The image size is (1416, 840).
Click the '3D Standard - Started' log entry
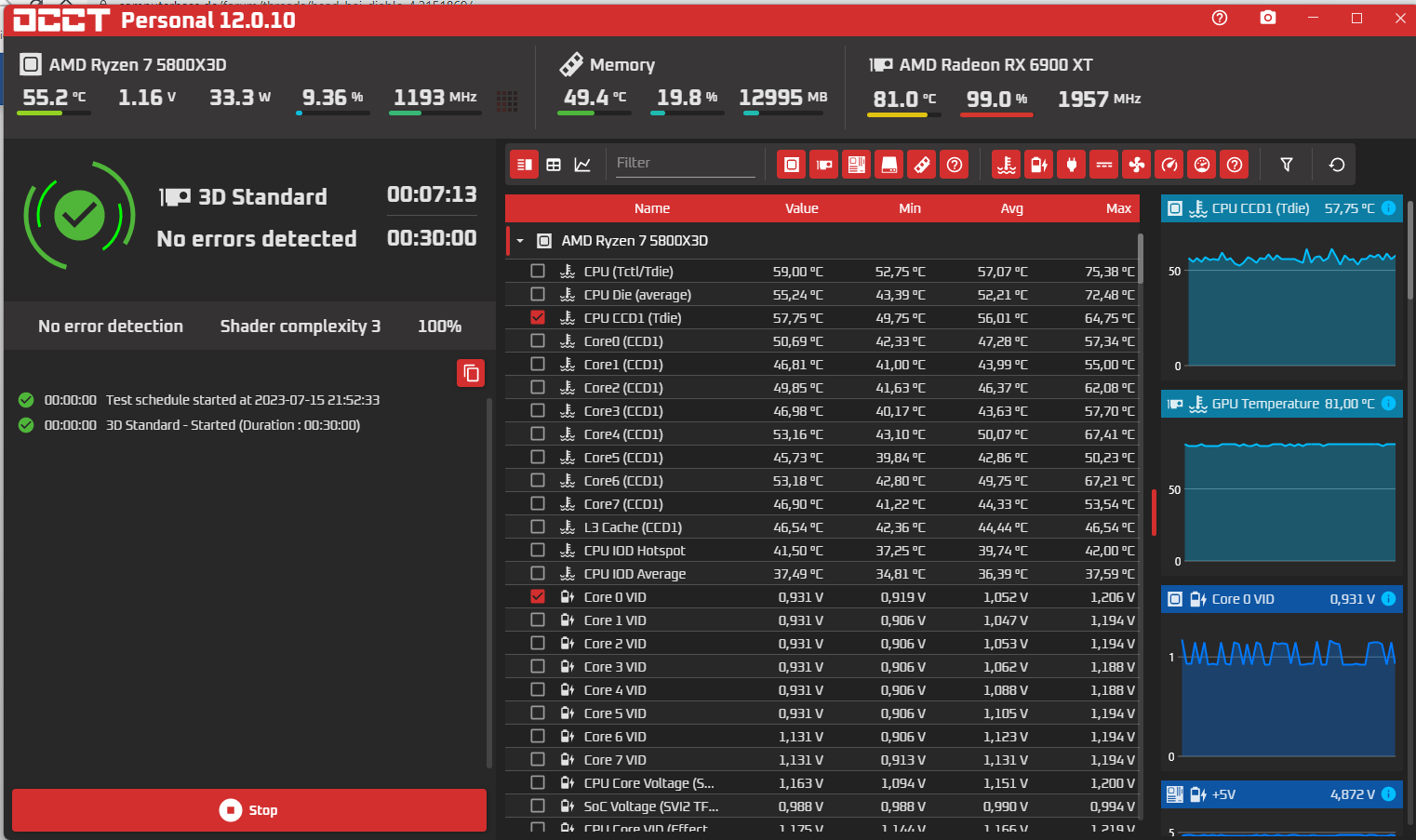(233, 425)
